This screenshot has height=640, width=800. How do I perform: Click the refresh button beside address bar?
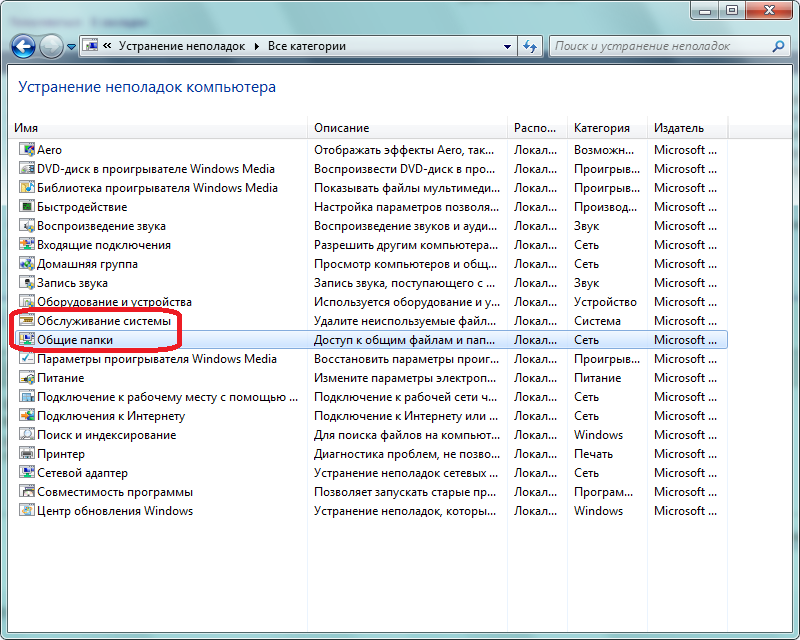530,46
